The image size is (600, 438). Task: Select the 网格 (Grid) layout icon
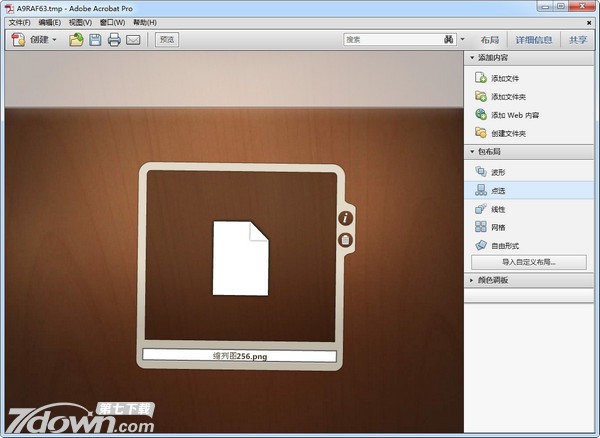[481, 227]
